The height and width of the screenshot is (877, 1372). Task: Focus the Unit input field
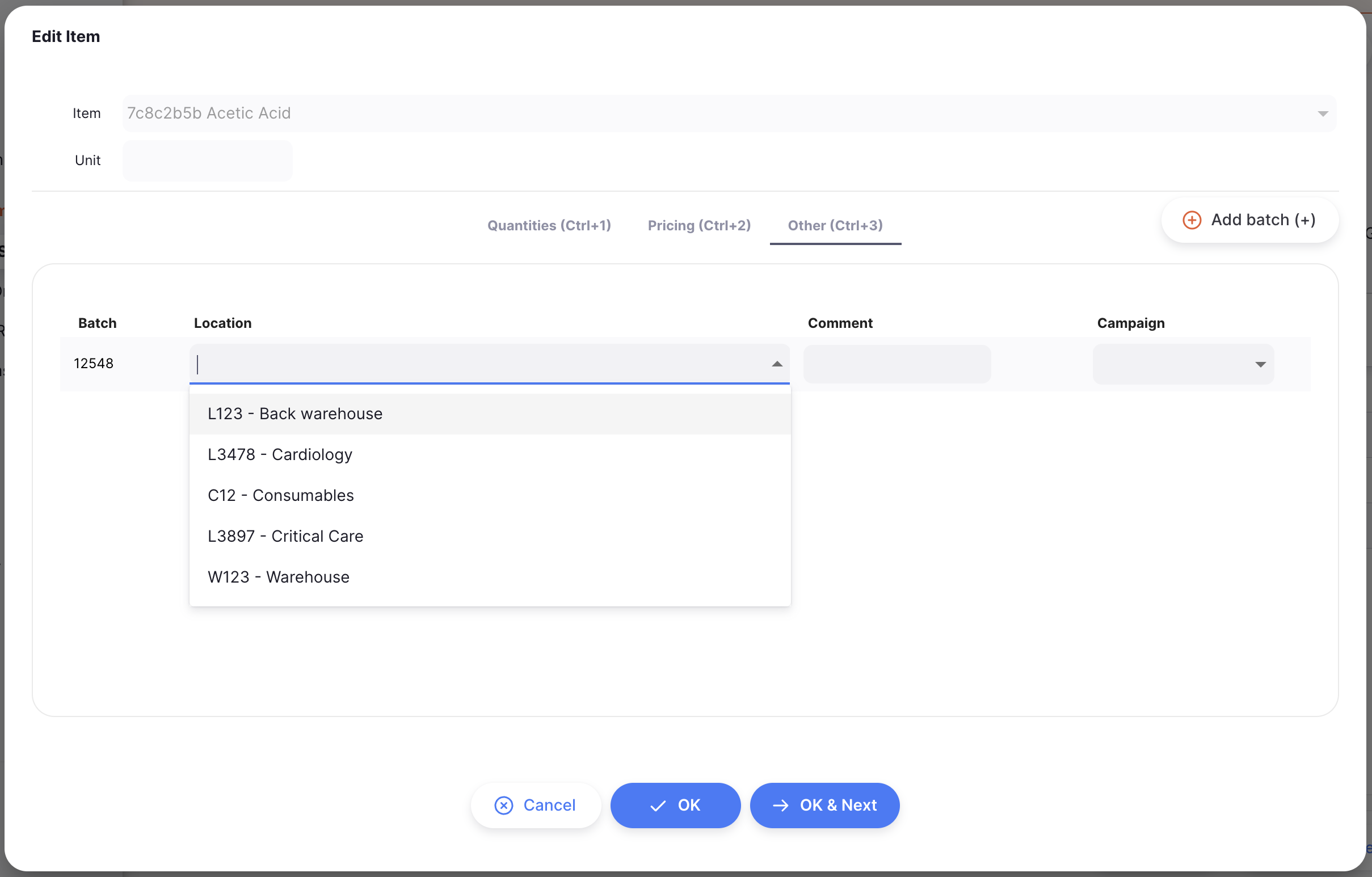coord(208,161)
